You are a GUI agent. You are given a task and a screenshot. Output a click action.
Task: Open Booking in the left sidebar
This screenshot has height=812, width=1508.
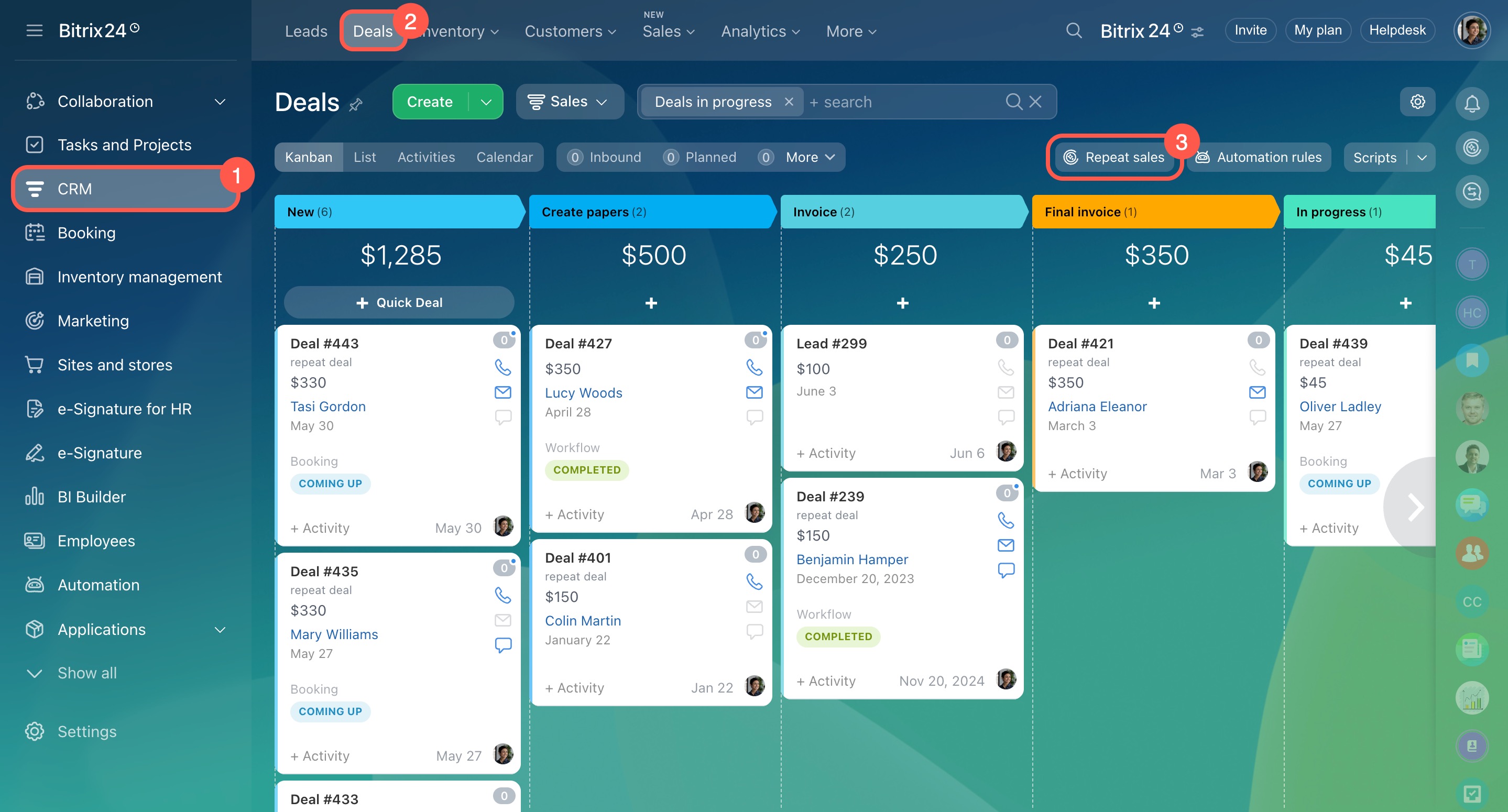coord(86,233)
